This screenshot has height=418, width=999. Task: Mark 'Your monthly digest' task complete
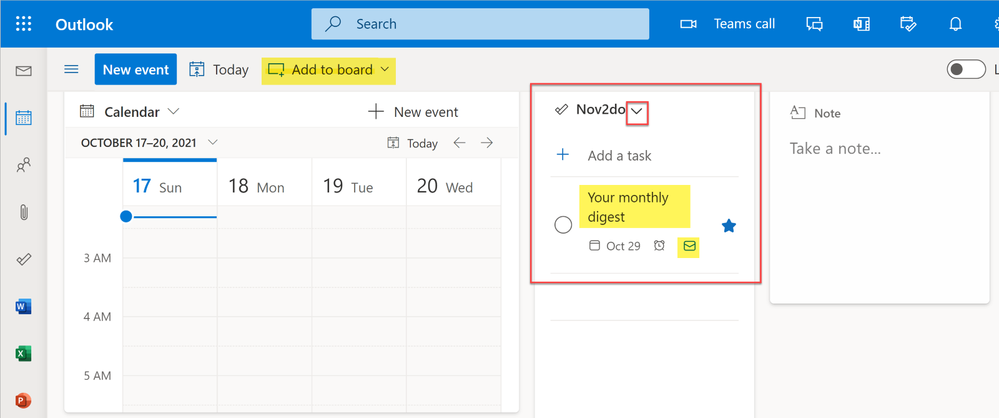tap(563, 225)
